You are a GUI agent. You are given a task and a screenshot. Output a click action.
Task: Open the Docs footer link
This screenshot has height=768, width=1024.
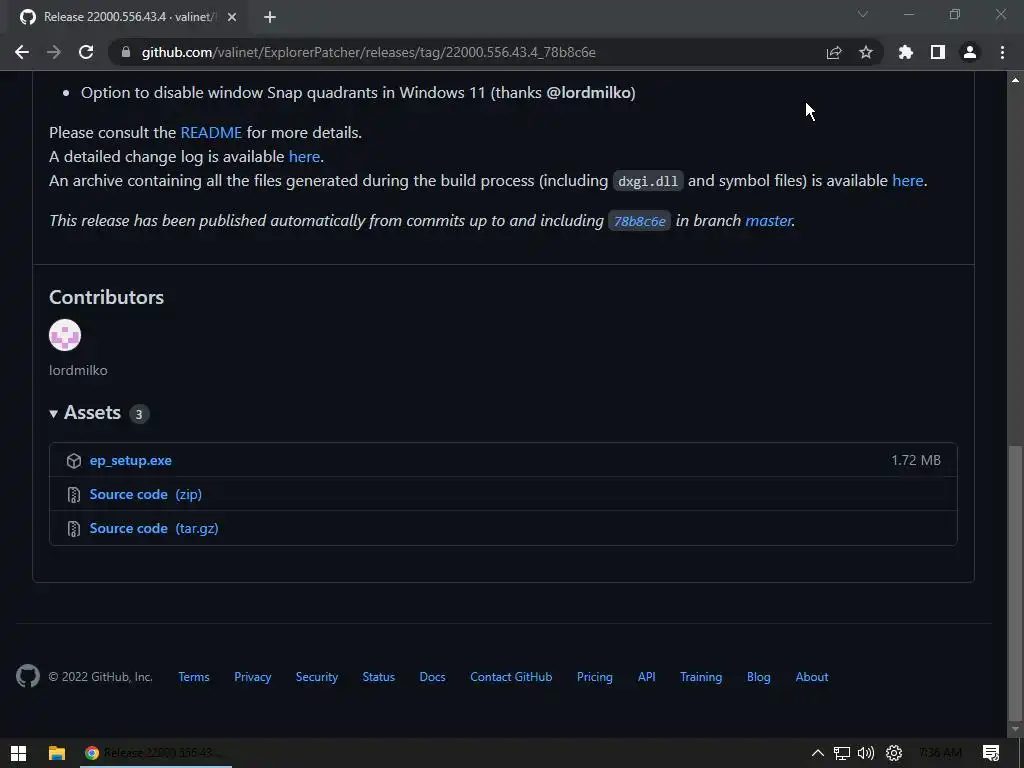pyautogui.click(x=432, y=677)
